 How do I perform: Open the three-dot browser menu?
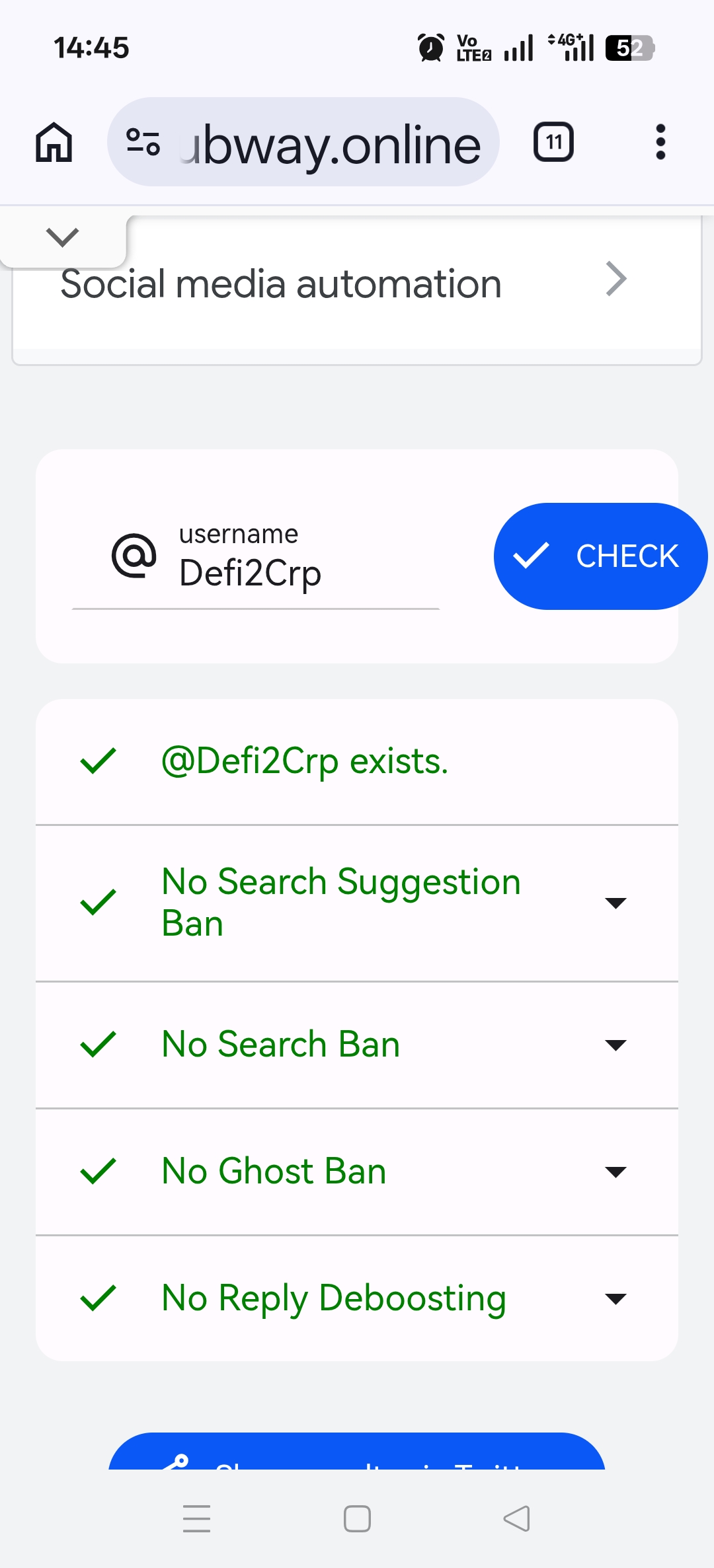(x=660, y=142)
